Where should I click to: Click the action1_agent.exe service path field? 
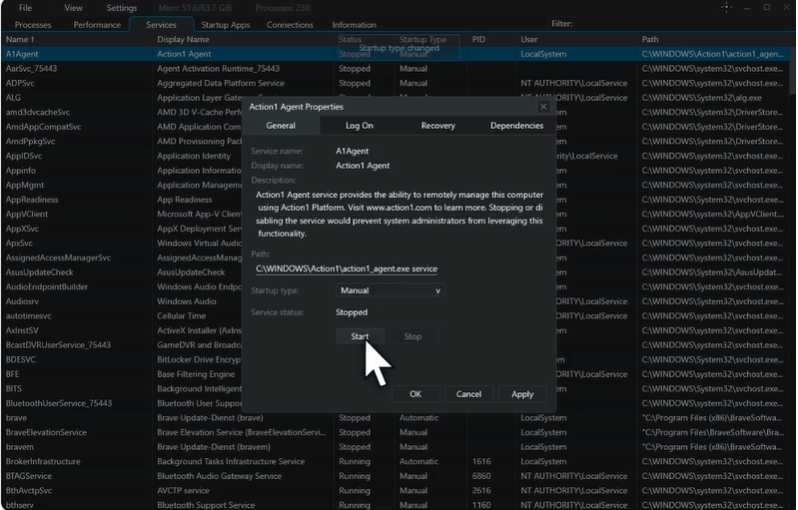tap(346, 269)
